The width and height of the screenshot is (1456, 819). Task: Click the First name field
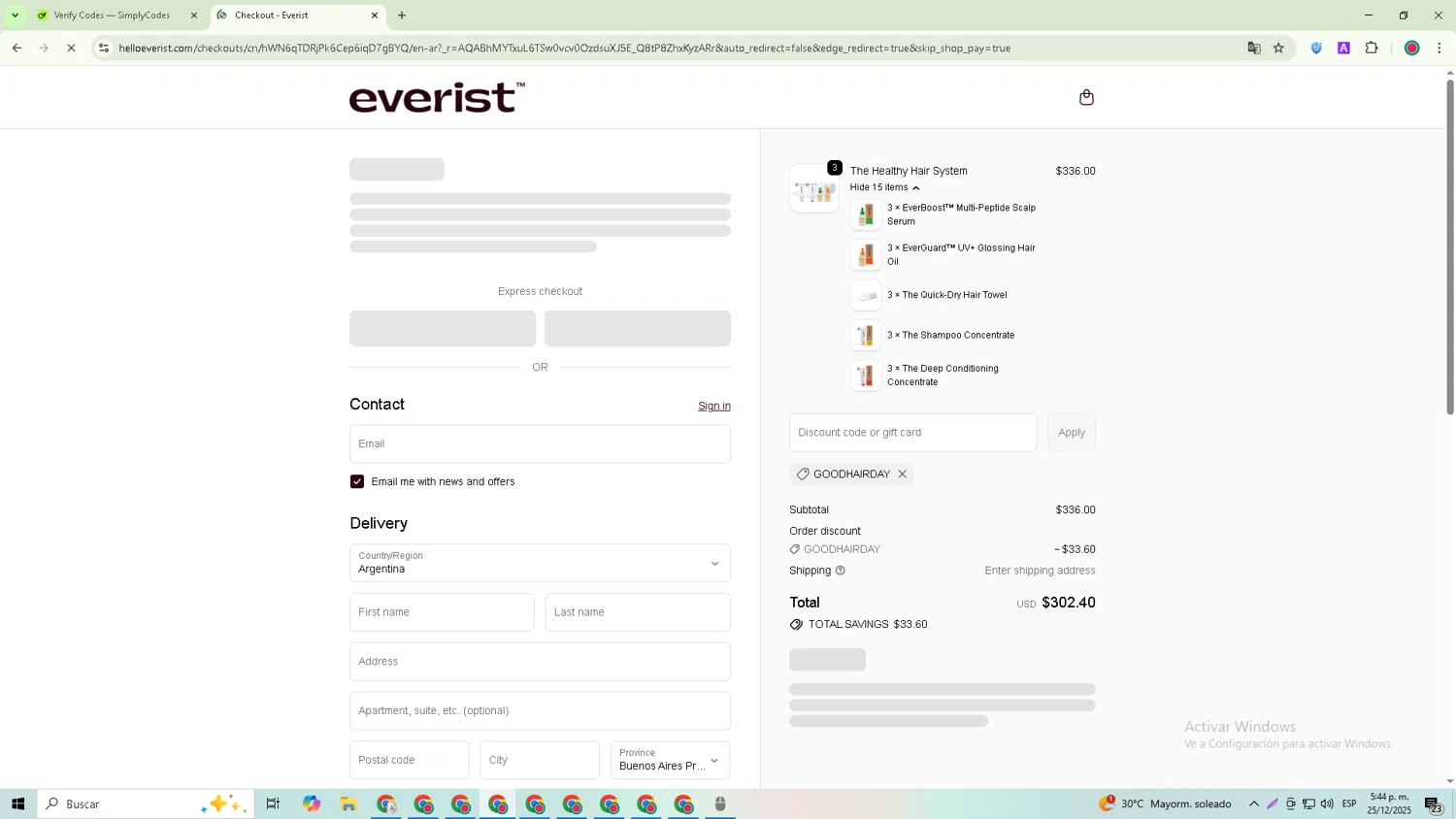(x=442, y=612)
